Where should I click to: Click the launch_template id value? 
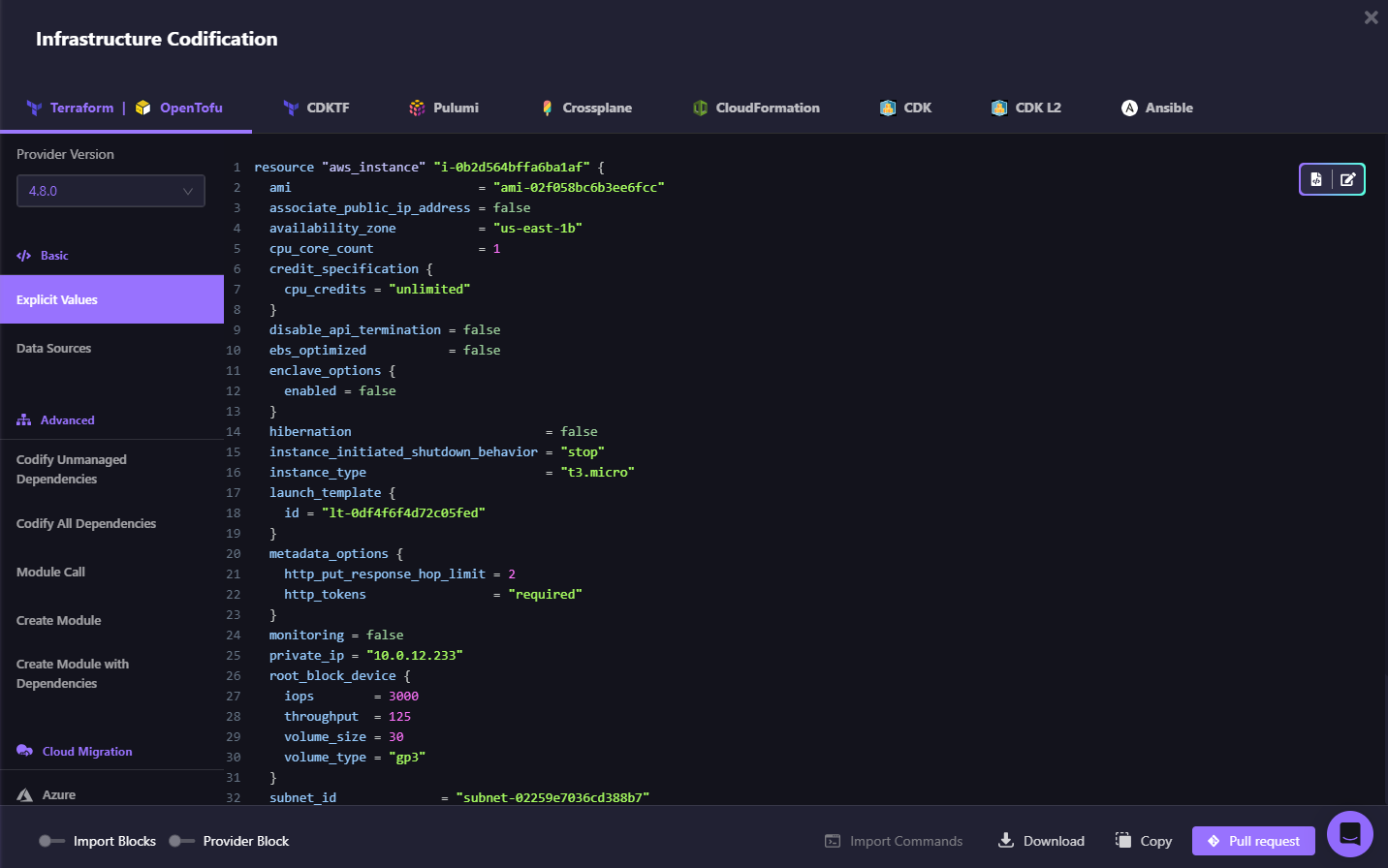(403, 512)
